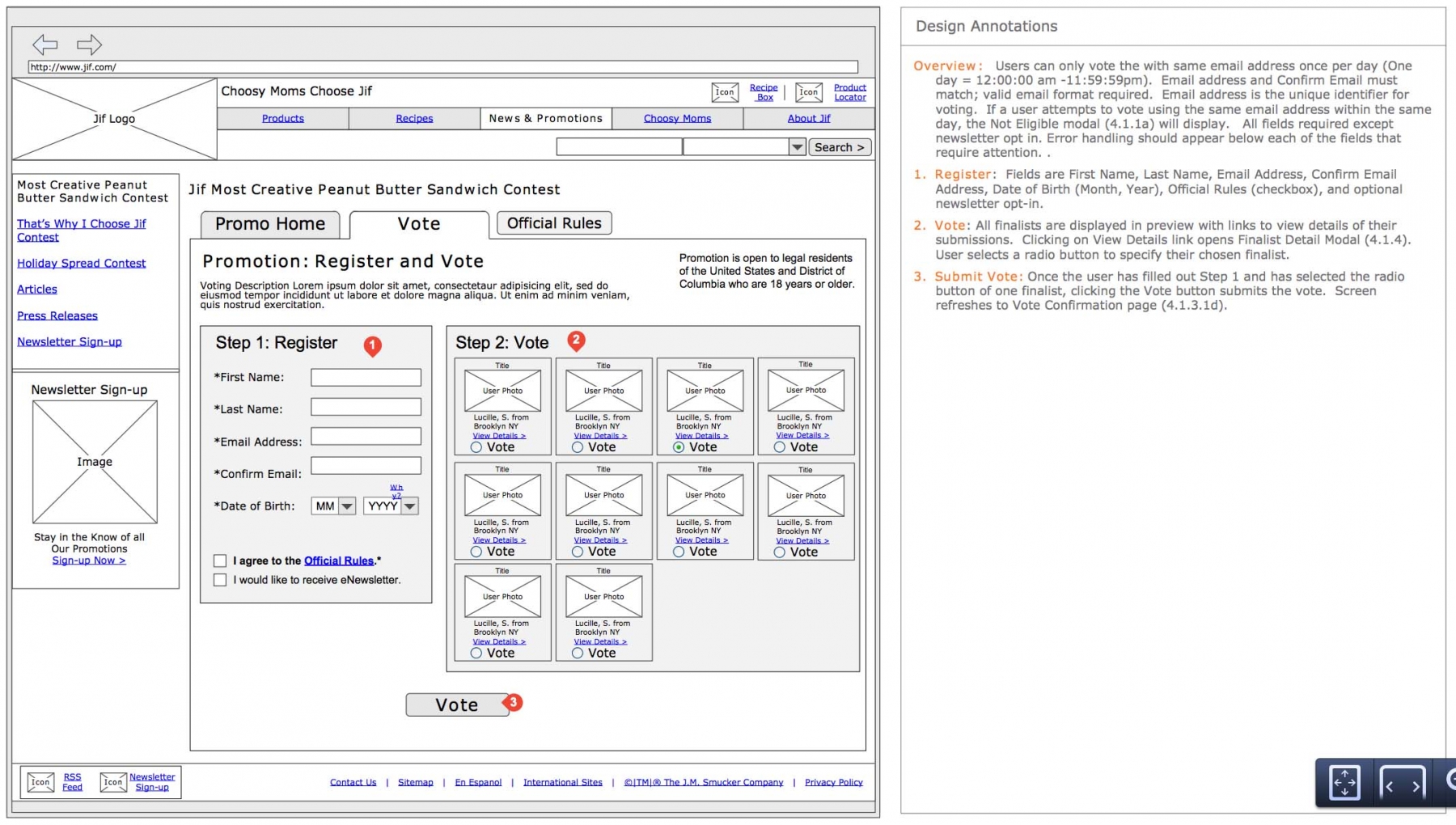1456x825 pixels.
Task: Click the Search > button
Action: point(840,147)
